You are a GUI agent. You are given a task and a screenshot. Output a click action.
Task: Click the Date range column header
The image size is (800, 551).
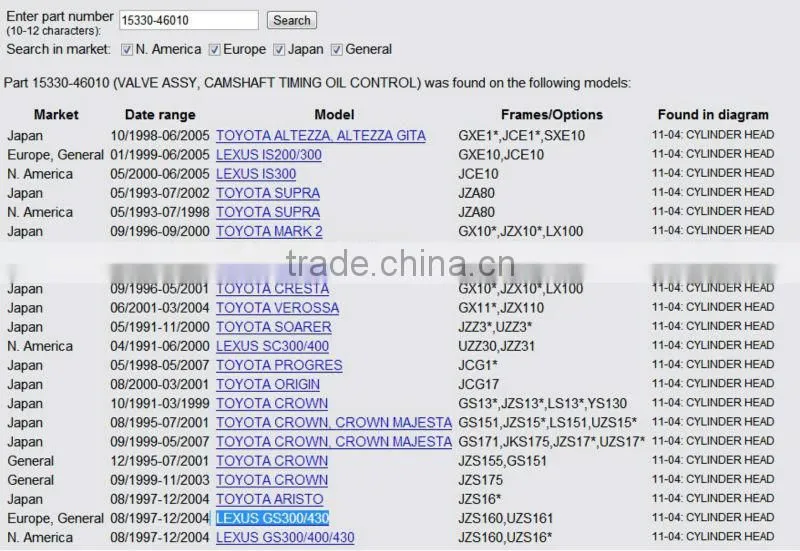160,115
